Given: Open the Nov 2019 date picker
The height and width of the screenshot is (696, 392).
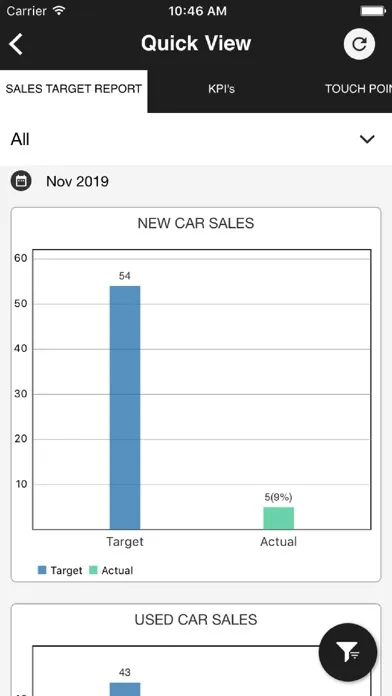Looking at the screenshot, I should (x=77, y=182).
